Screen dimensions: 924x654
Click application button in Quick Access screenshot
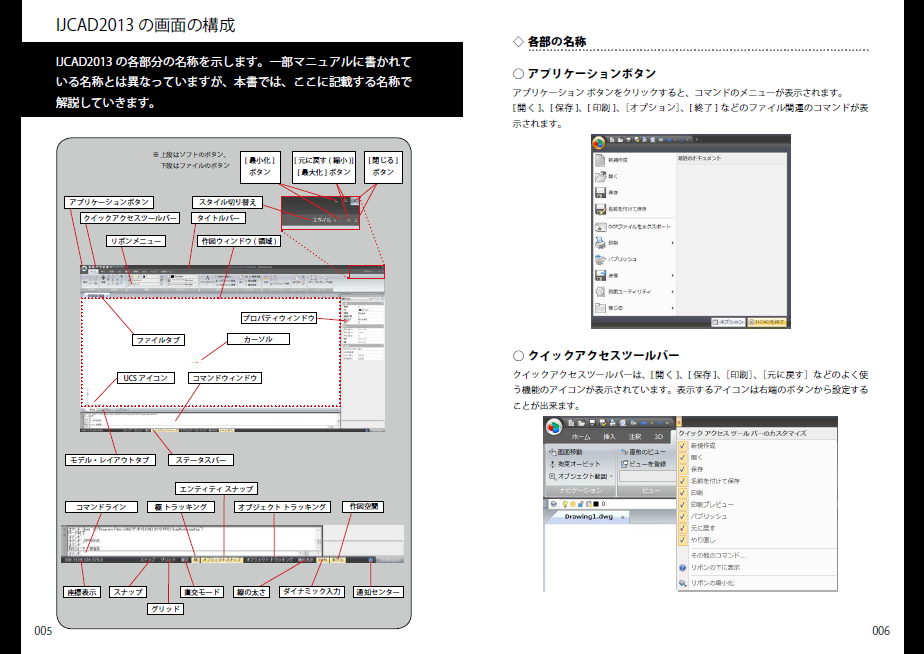tap(553, 427)
